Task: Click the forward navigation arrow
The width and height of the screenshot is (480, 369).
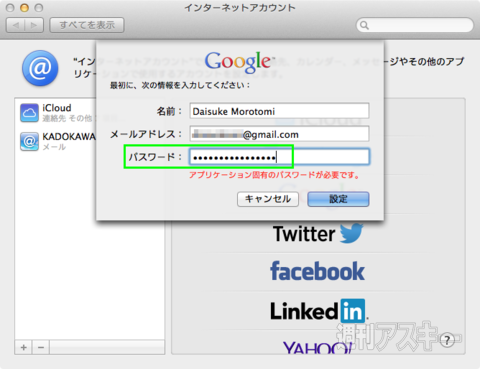Action: point(34,25)
